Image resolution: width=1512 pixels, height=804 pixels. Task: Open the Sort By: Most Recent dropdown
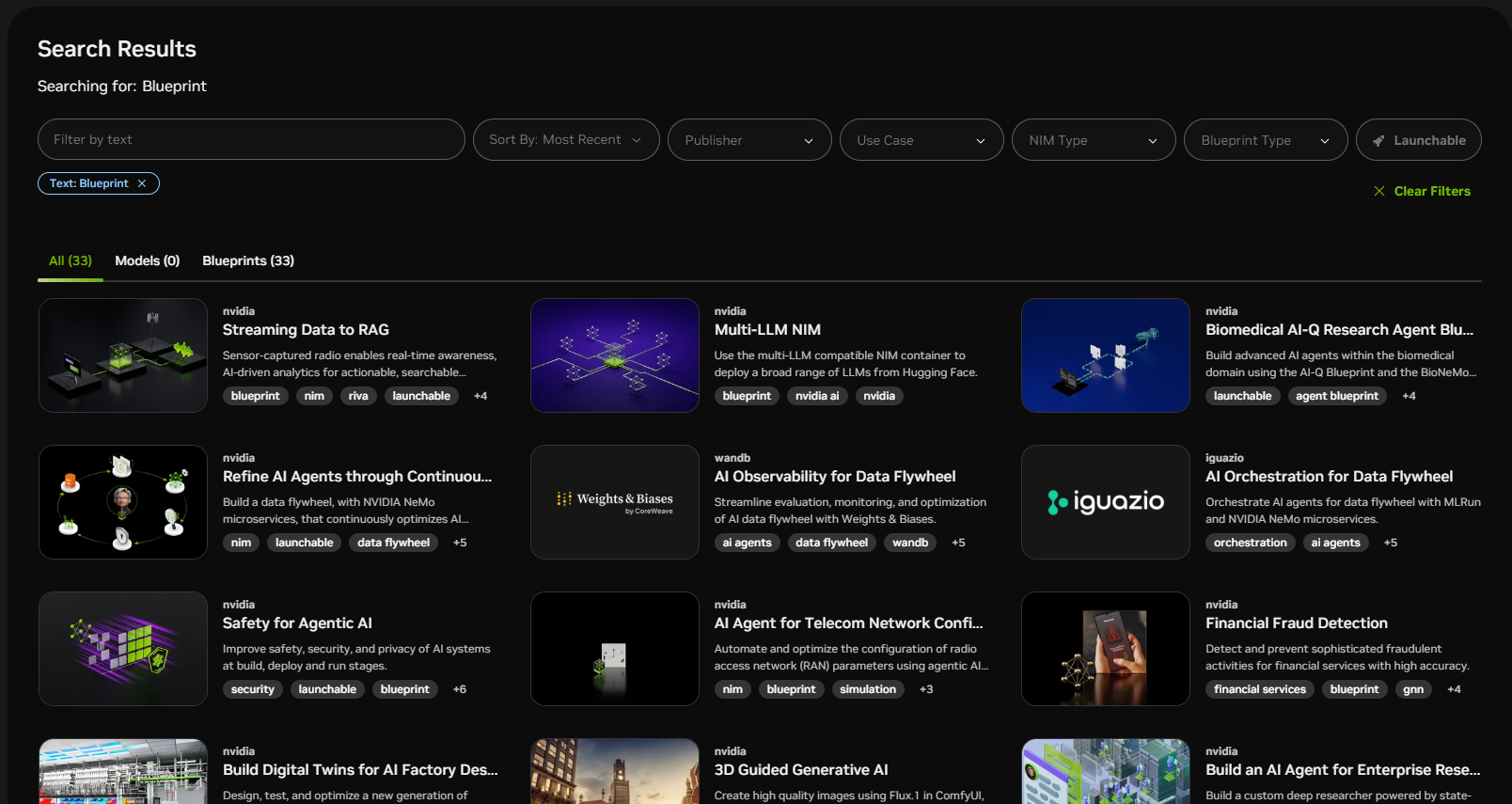(x=566, y=140)
